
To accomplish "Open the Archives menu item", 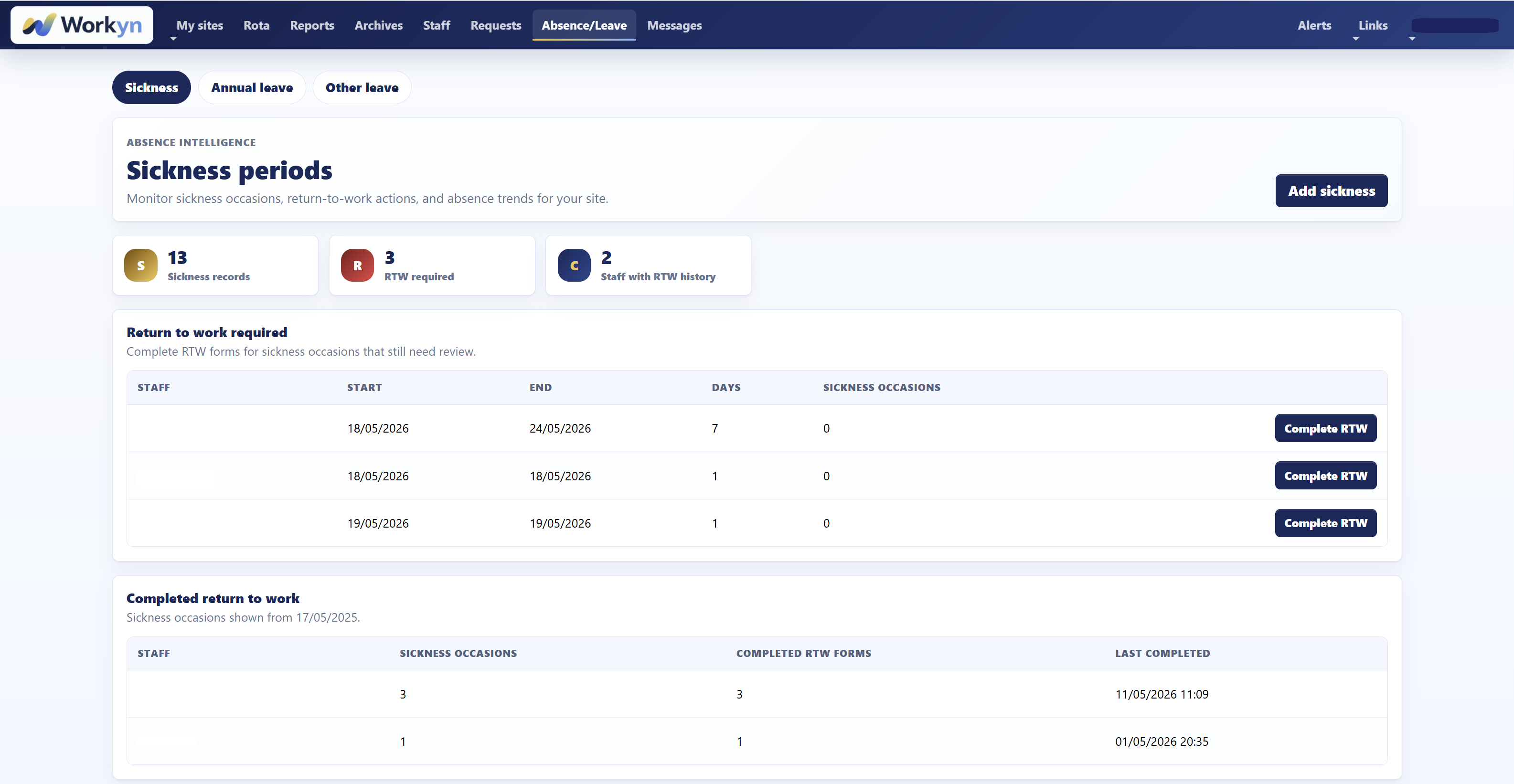I will (x=378, y=25).
